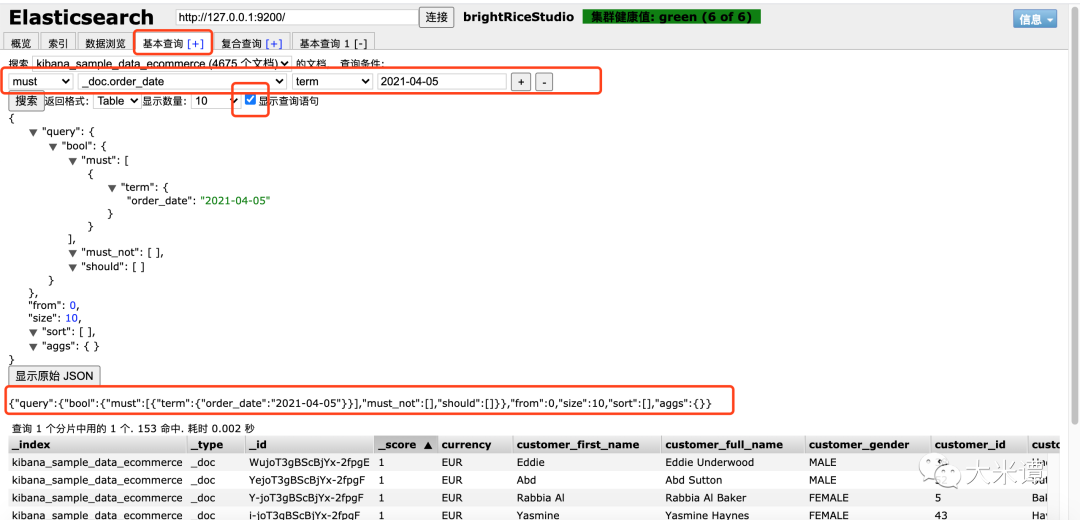
Task: Sort by _score column header
Action: pos(406,445)
